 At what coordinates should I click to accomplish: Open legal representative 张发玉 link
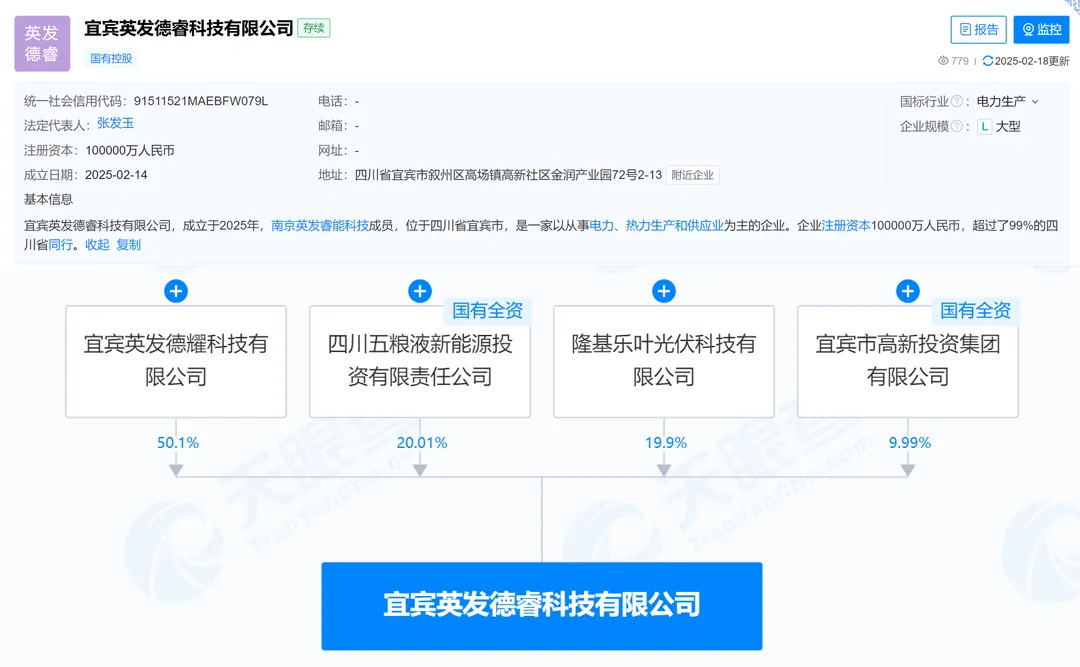[x=115, y=124]
